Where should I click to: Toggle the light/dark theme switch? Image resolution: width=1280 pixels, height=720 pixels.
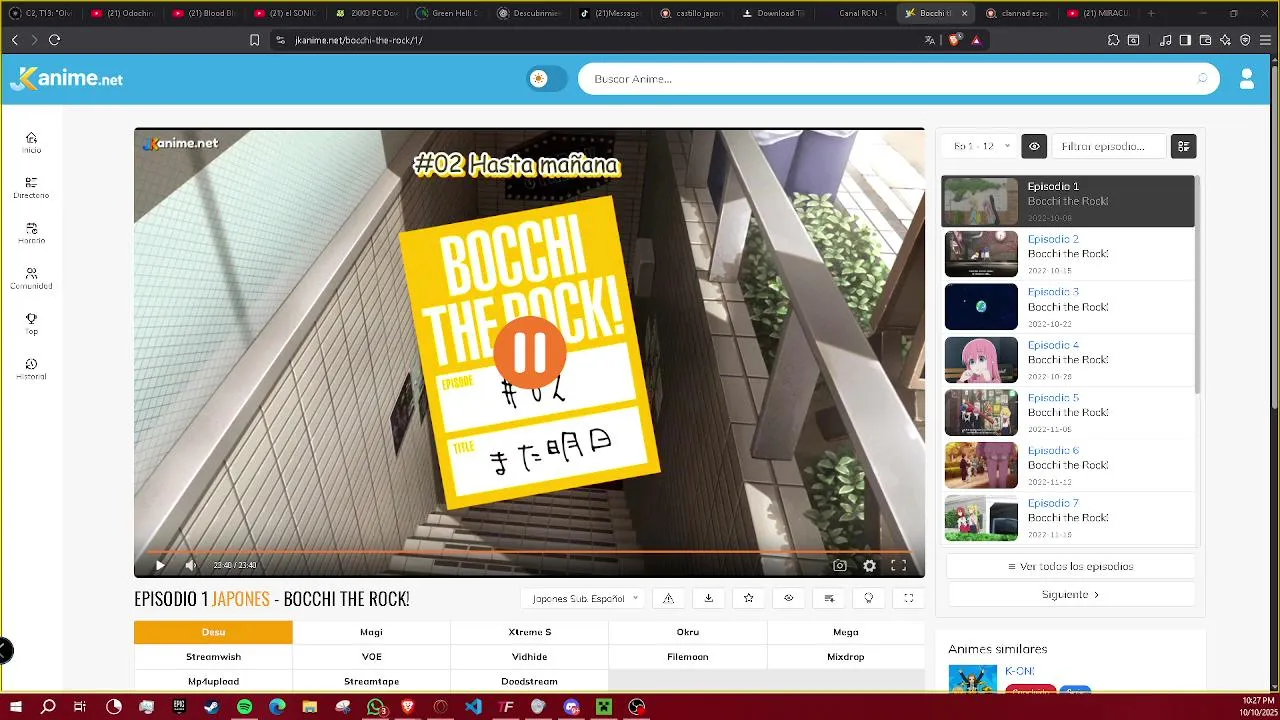tap(547, 79)
